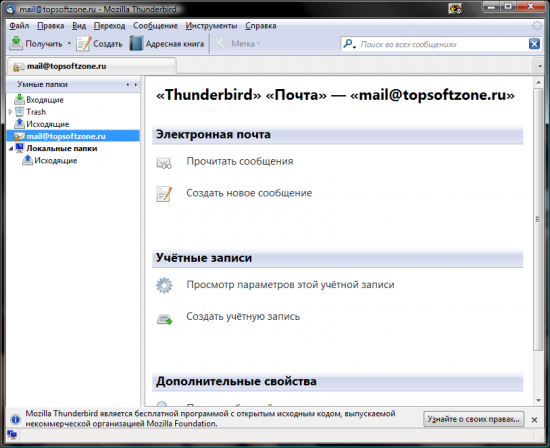Open the Переход menu

[x=109, y=26]
